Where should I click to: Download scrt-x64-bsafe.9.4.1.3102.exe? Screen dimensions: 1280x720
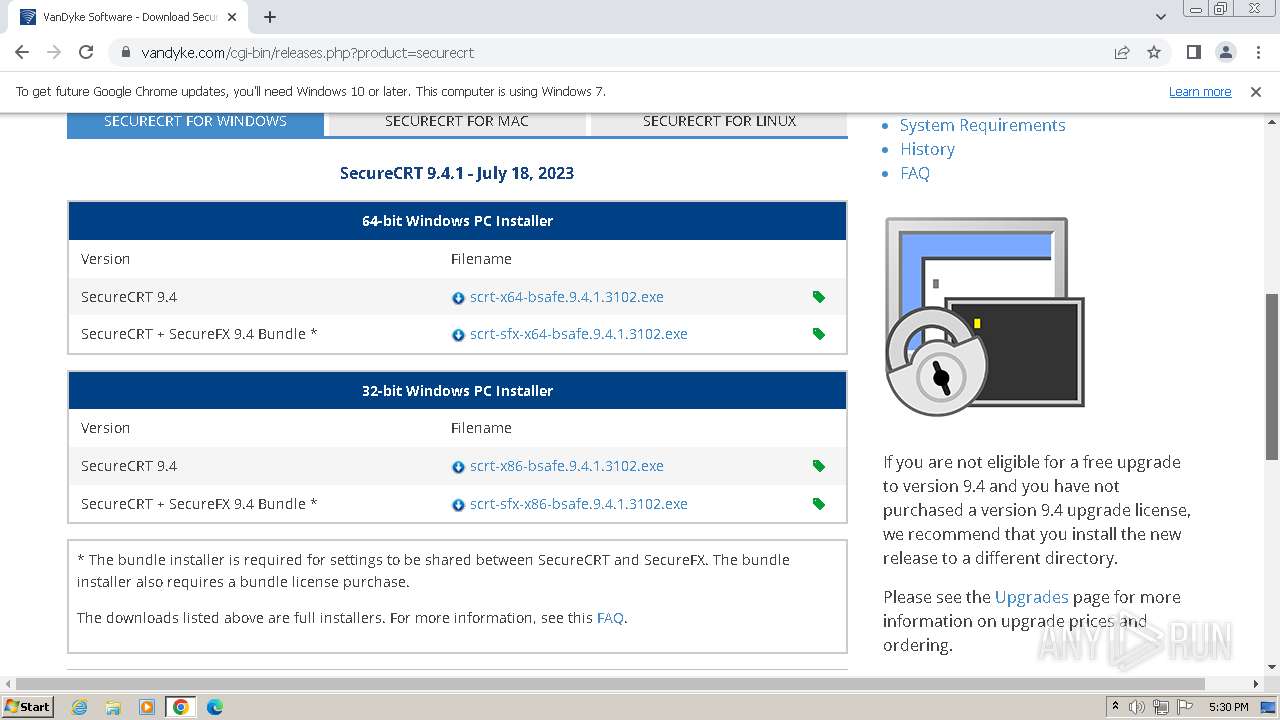pyautogui.click(x=566, y=297)
